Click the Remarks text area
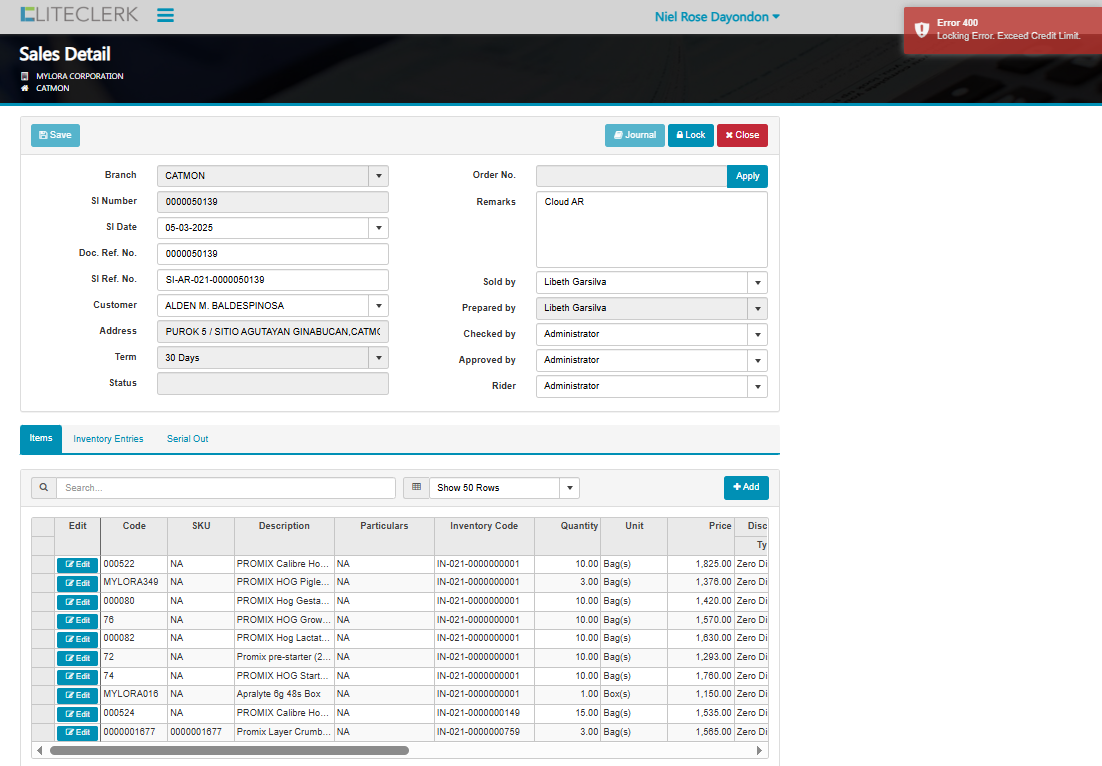The height and width of the screenshot is (766, 1102). (651, 230)
